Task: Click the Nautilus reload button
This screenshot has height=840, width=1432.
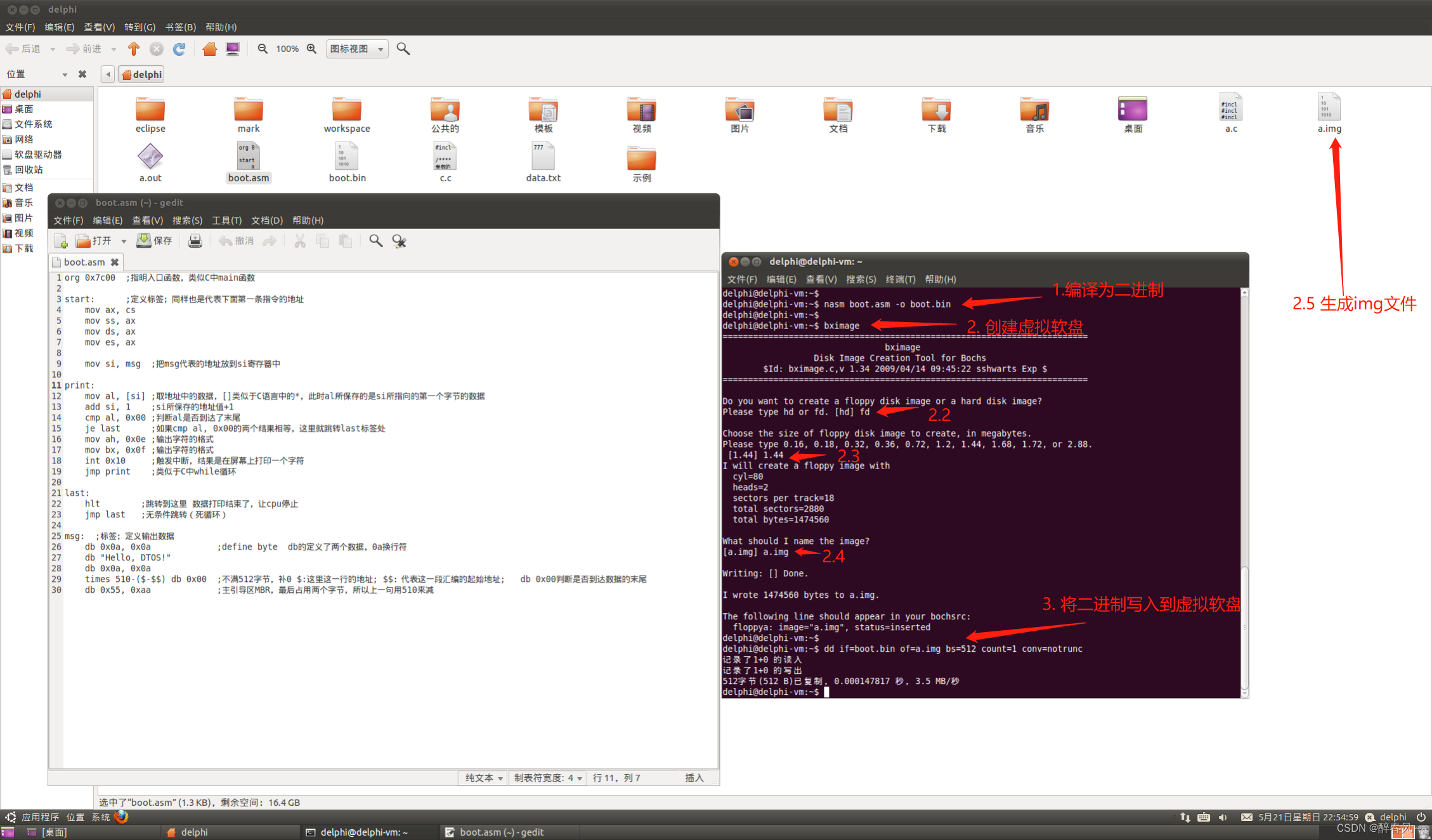Action: tap(179, 49)
